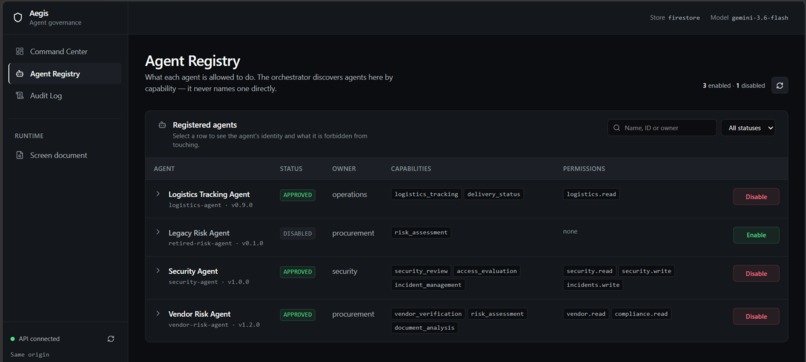
Task: Click the firestore store value
Action: 684,17
